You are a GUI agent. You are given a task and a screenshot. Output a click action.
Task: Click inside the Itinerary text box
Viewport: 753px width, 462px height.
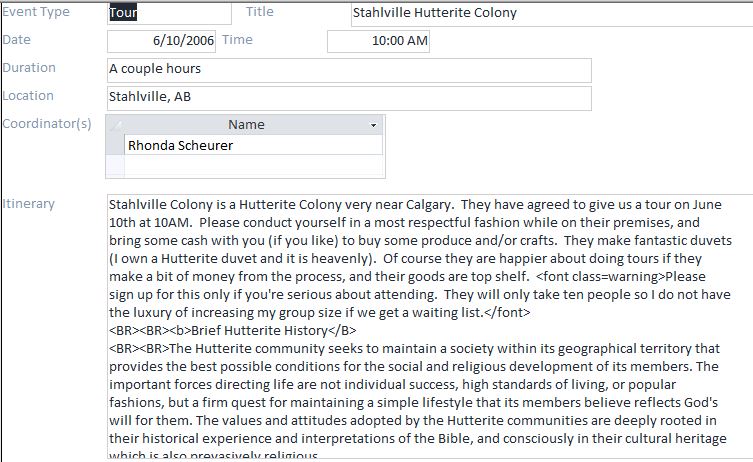click(428, 320)
